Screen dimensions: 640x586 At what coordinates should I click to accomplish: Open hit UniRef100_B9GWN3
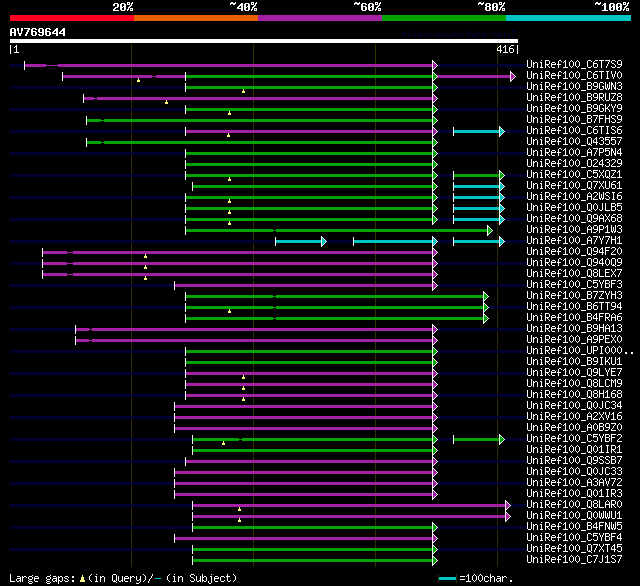point(574,86)
